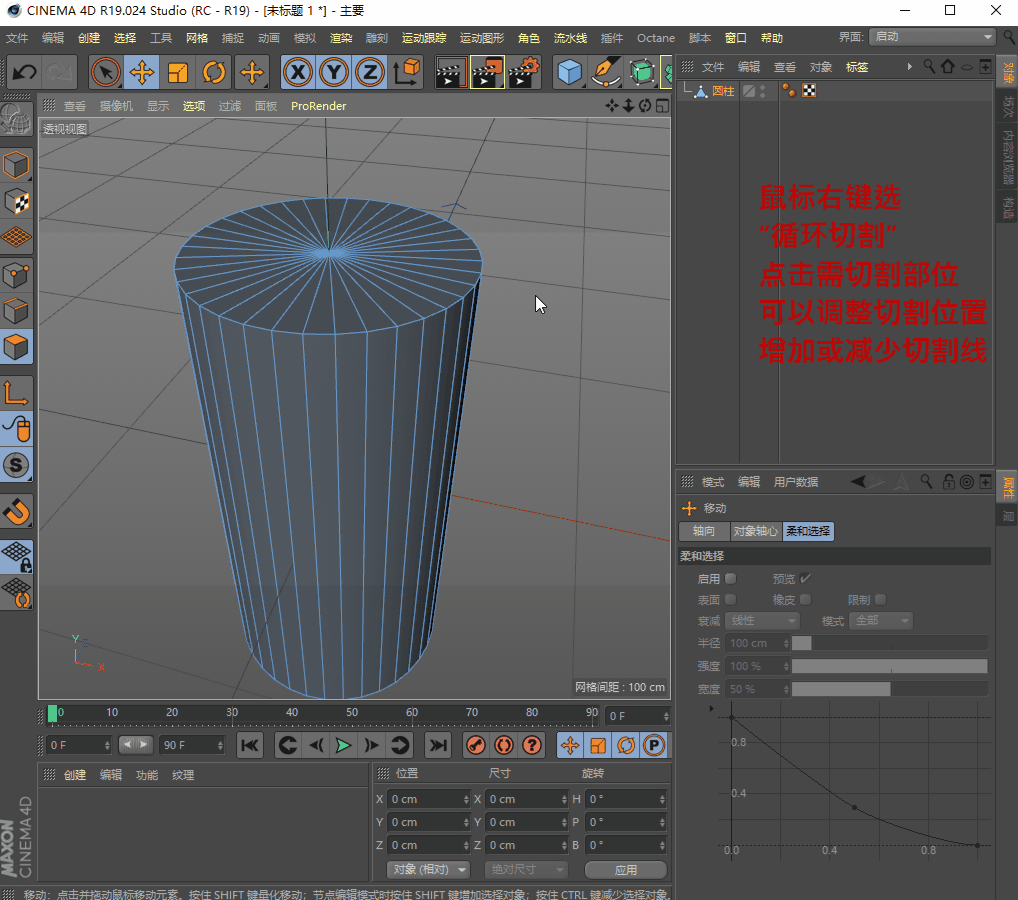The height and width of the screenshot is (900, 1018).
Task: Select the Rotate tool
Action: click(214, 73)
